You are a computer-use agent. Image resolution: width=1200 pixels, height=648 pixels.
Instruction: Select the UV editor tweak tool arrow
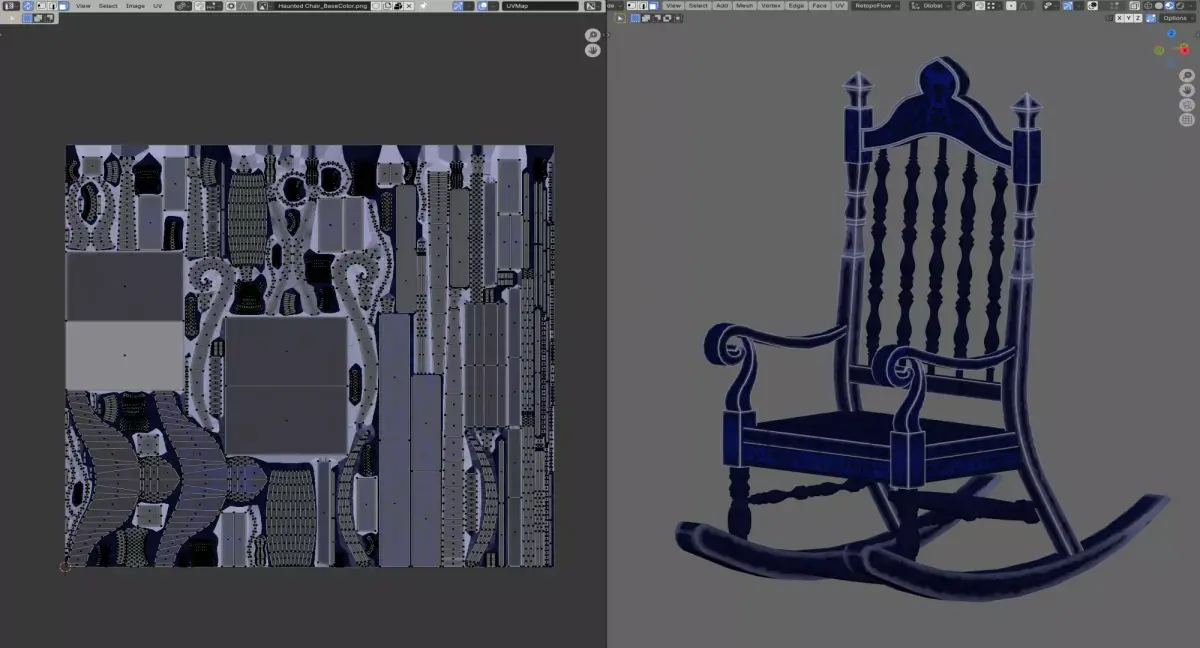pyautogui.click(x=12, y=18)
